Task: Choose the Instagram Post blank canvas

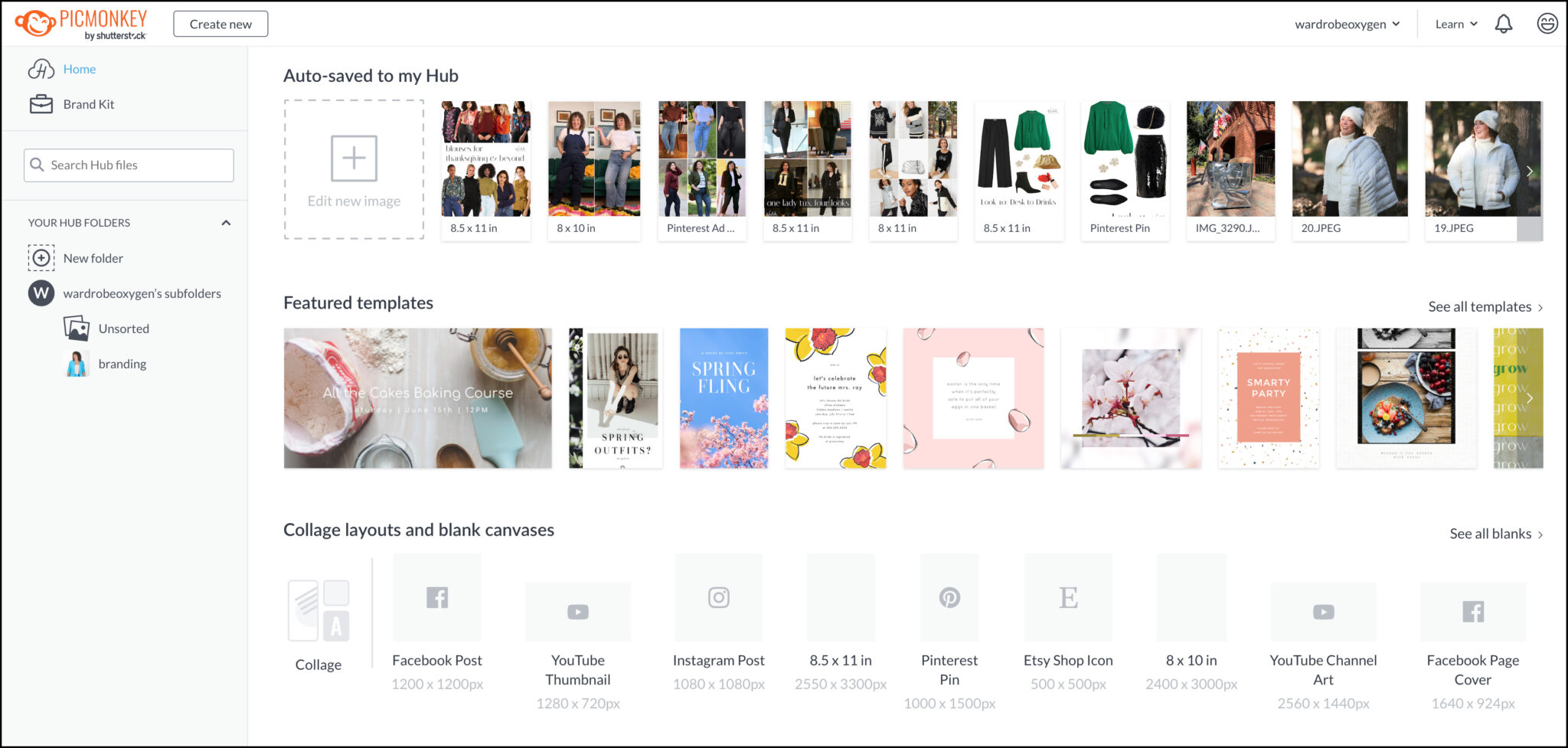Action: (x=718, y=597)
